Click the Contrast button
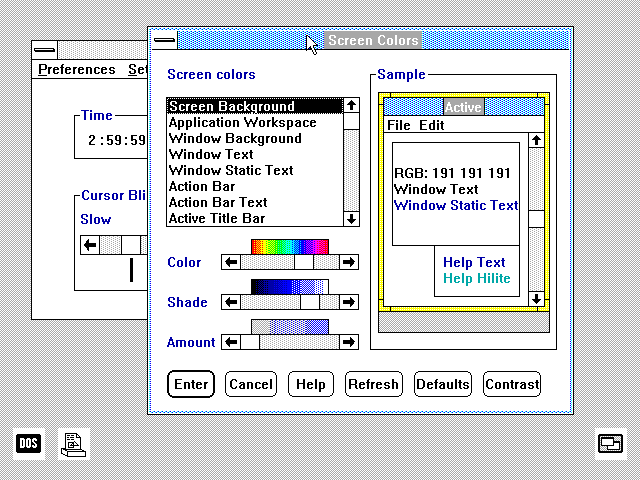 [512, 384]
